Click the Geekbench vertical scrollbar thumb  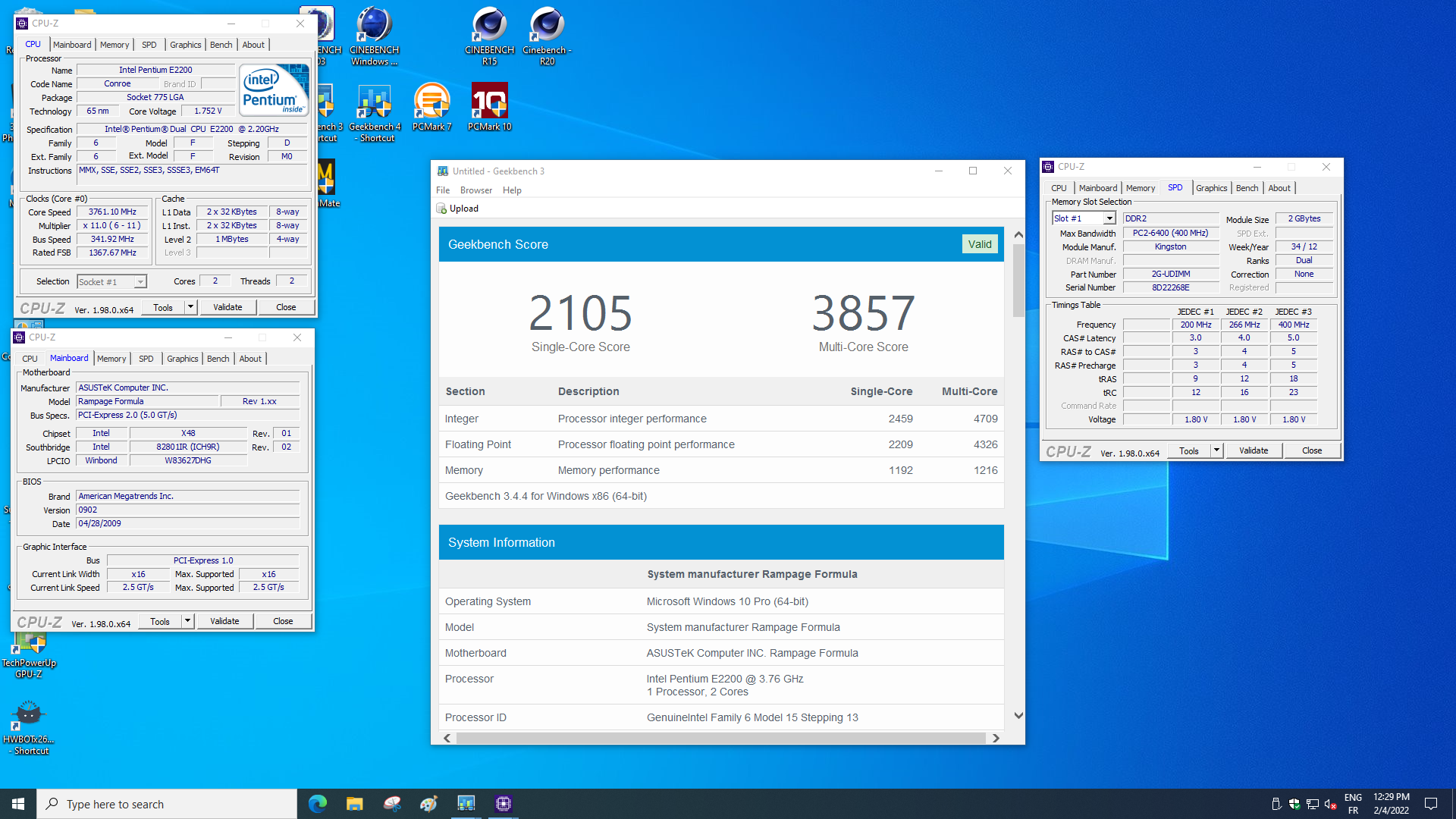(x=1018, y=281)
